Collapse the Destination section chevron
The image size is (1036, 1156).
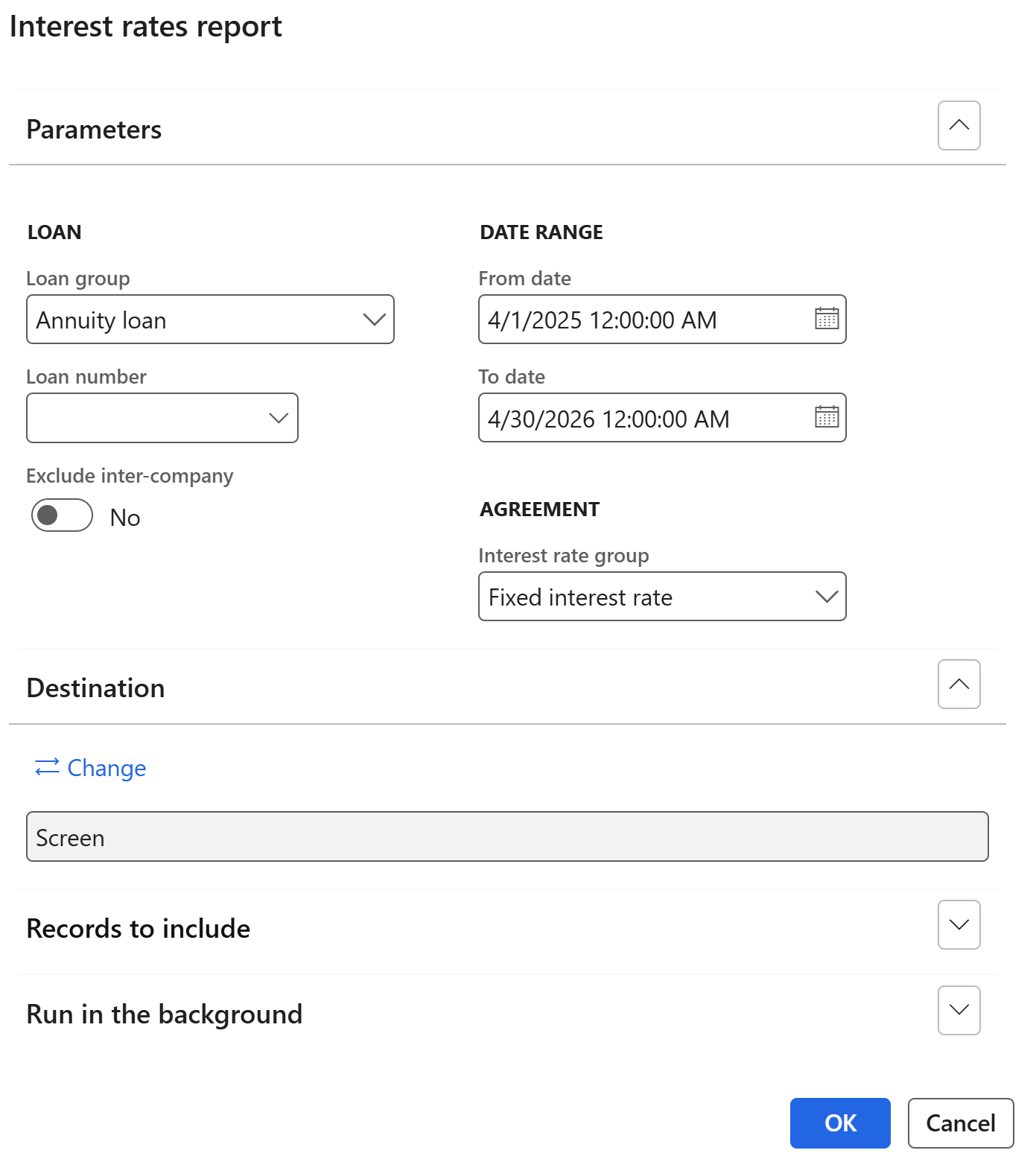959,685
